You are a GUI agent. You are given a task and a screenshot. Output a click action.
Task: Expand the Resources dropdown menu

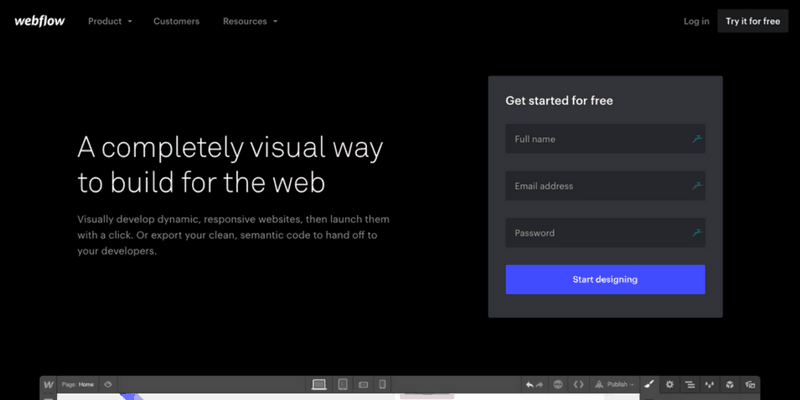point(250,21)
